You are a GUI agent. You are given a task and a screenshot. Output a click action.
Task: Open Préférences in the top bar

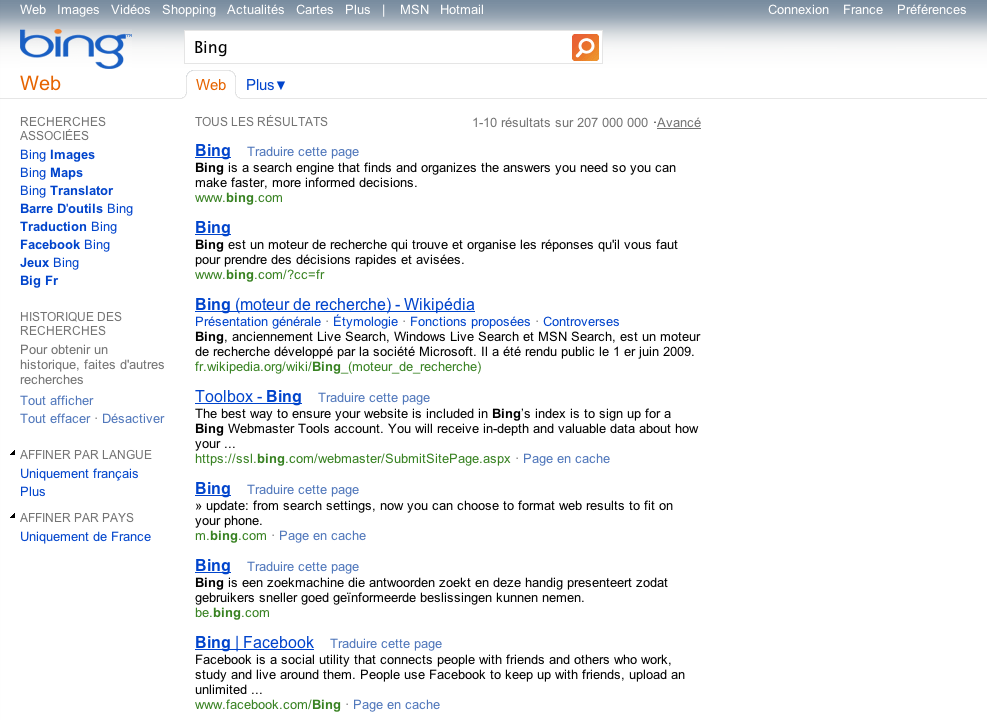coord(931,9)
